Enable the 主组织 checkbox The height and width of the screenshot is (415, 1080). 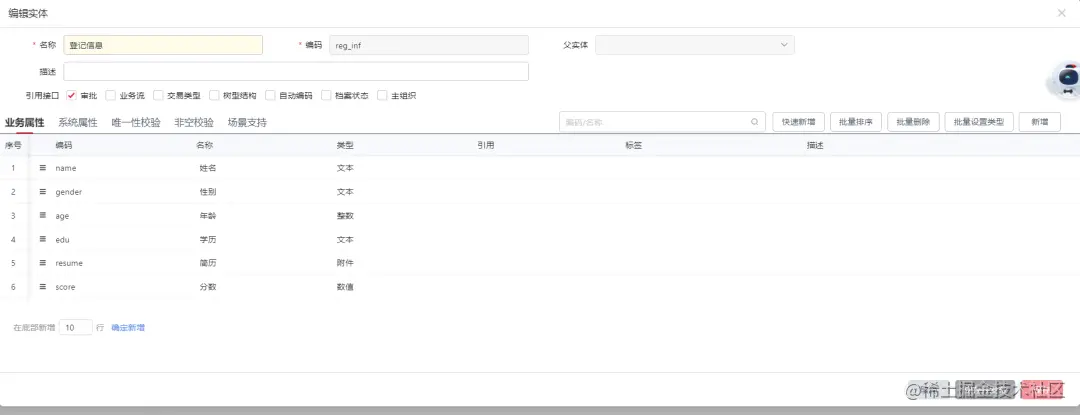[382, 96]
